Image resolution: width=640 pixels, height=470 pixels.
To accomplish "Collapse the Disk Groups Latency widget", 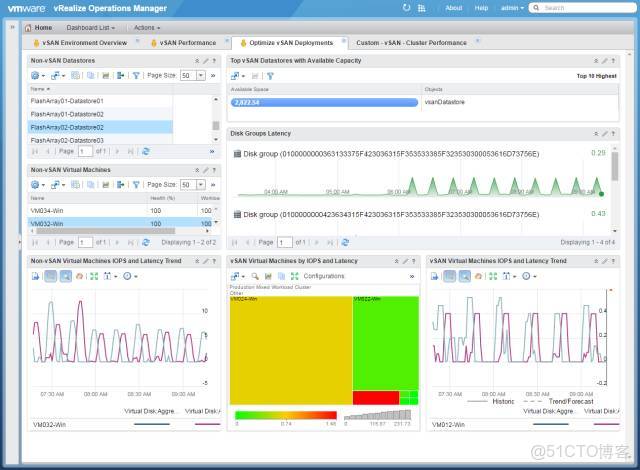I will click(x=596, y=134).
